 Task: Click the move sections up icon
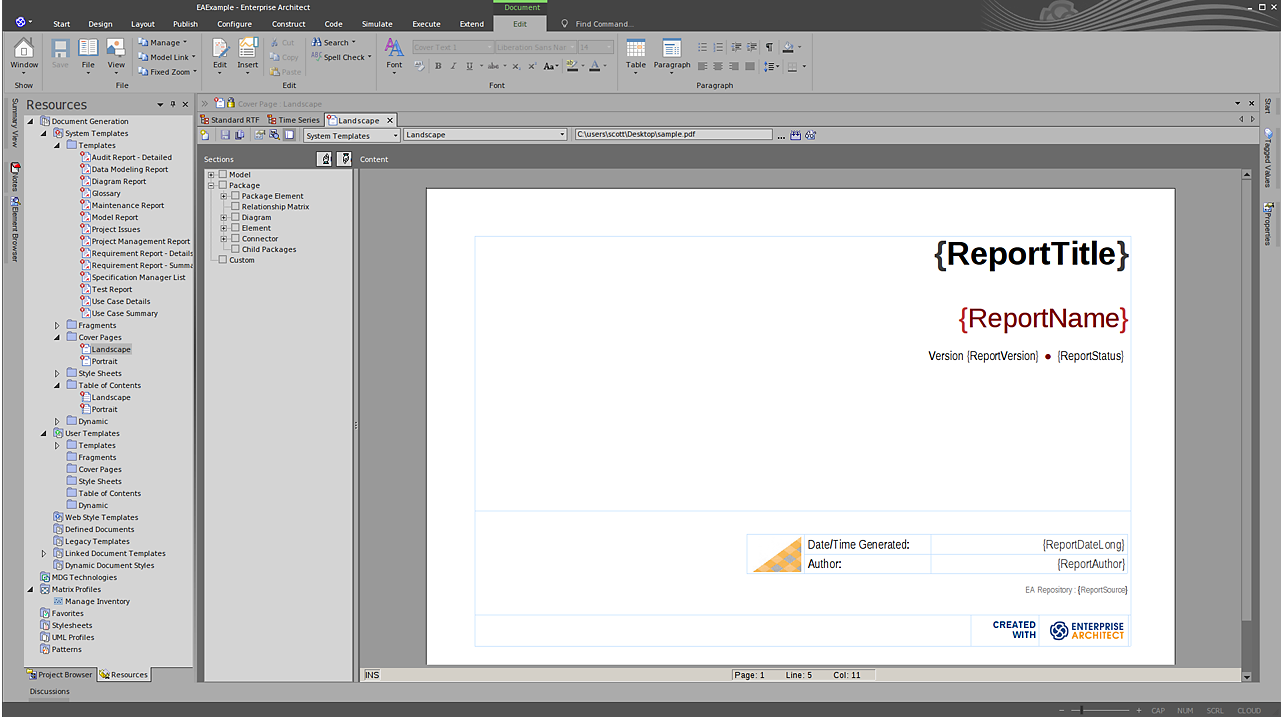point(325,159)
